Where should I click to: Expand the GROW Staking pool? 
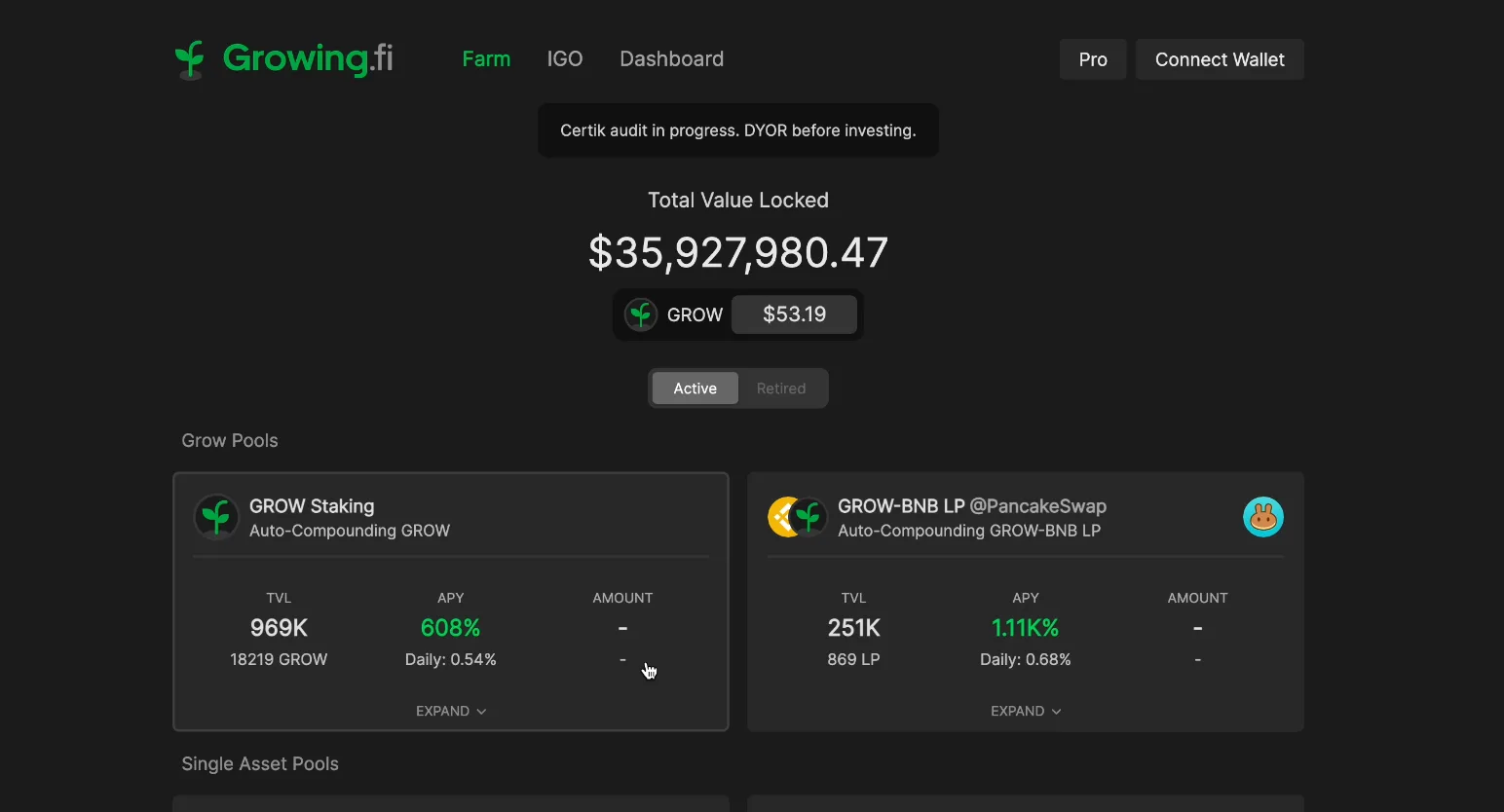(451, 712)
